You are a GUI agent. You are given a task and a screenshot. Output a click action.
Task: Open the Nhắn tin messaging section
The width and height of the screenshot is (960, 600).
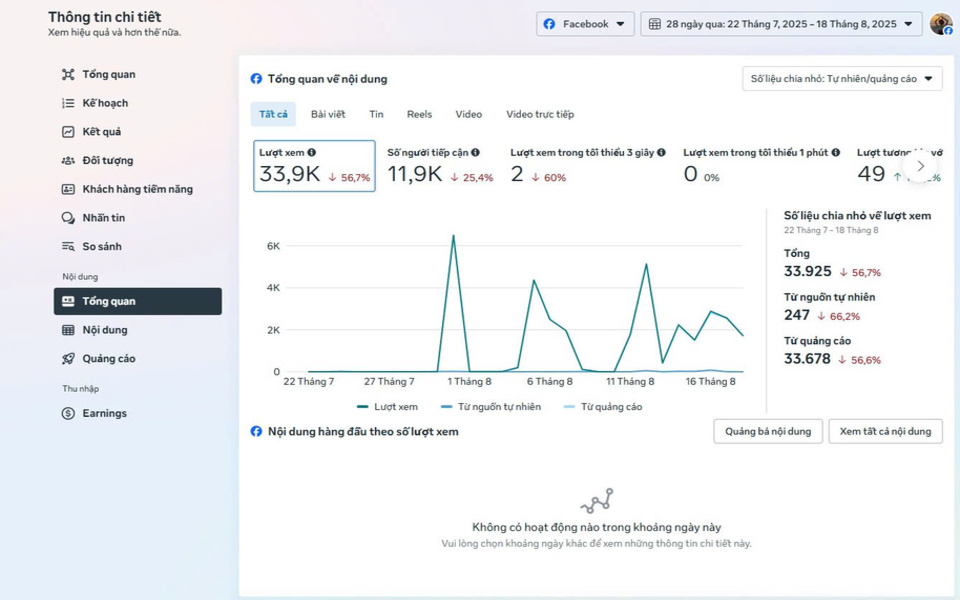[x=102, y=217]
